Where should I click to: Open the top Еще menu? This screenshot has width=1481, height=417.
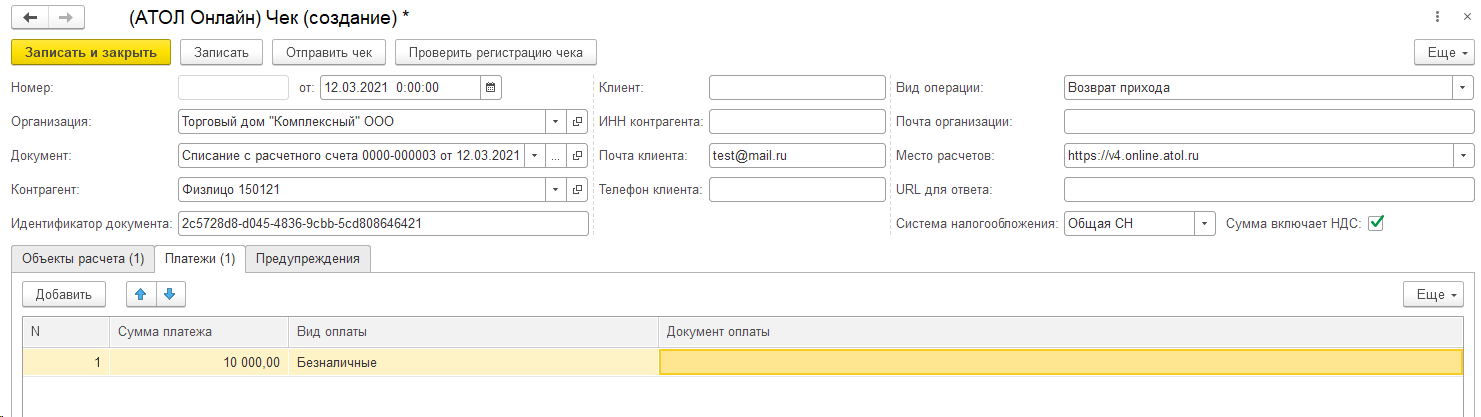click(x=1445, y=52)
